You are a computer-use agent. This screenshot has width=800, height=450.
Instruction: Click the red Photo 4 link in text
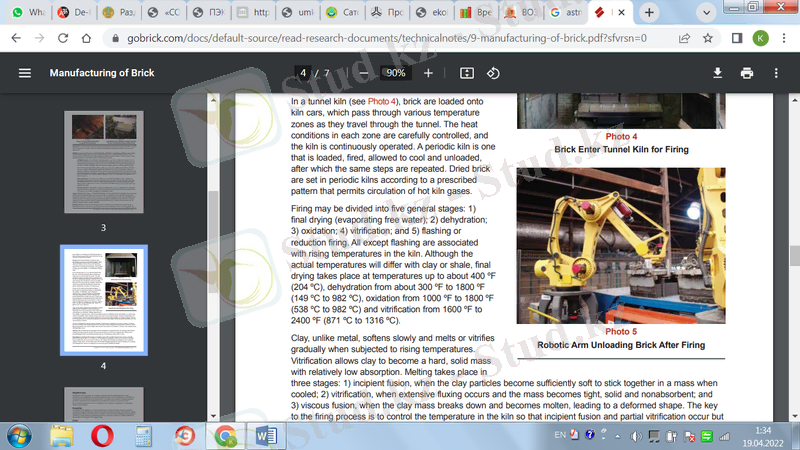[381, 101]
